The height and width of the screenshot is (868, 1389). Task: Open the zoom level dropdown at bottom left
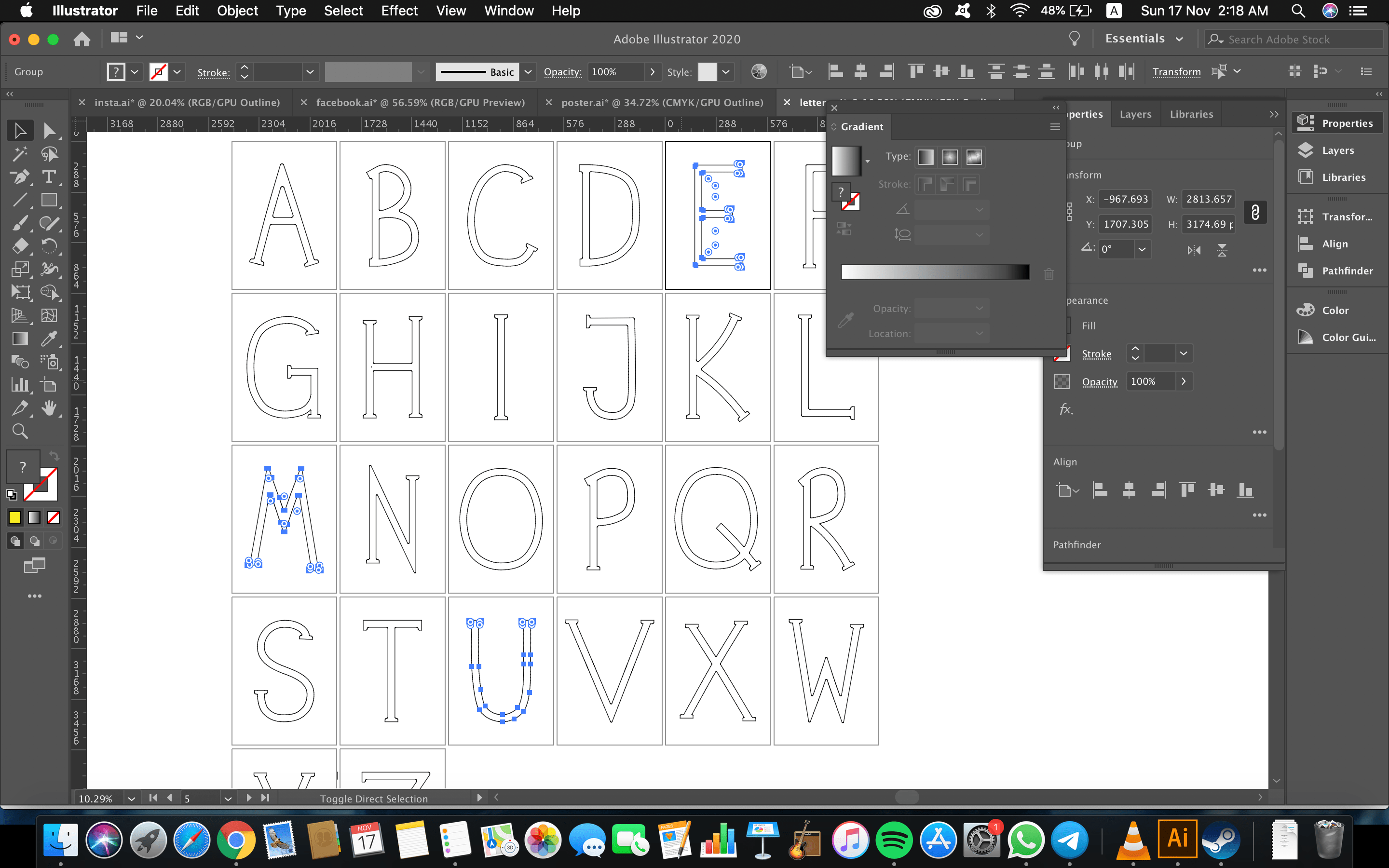click(x=132, y=798)
